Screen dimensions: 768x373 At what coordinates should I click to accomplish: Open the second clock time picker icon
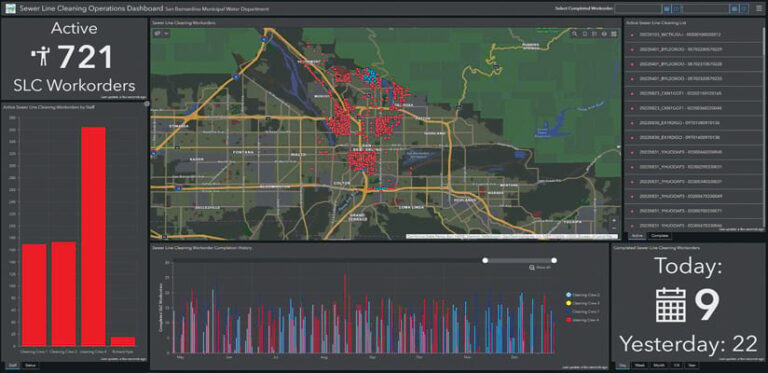click(744, 8)
